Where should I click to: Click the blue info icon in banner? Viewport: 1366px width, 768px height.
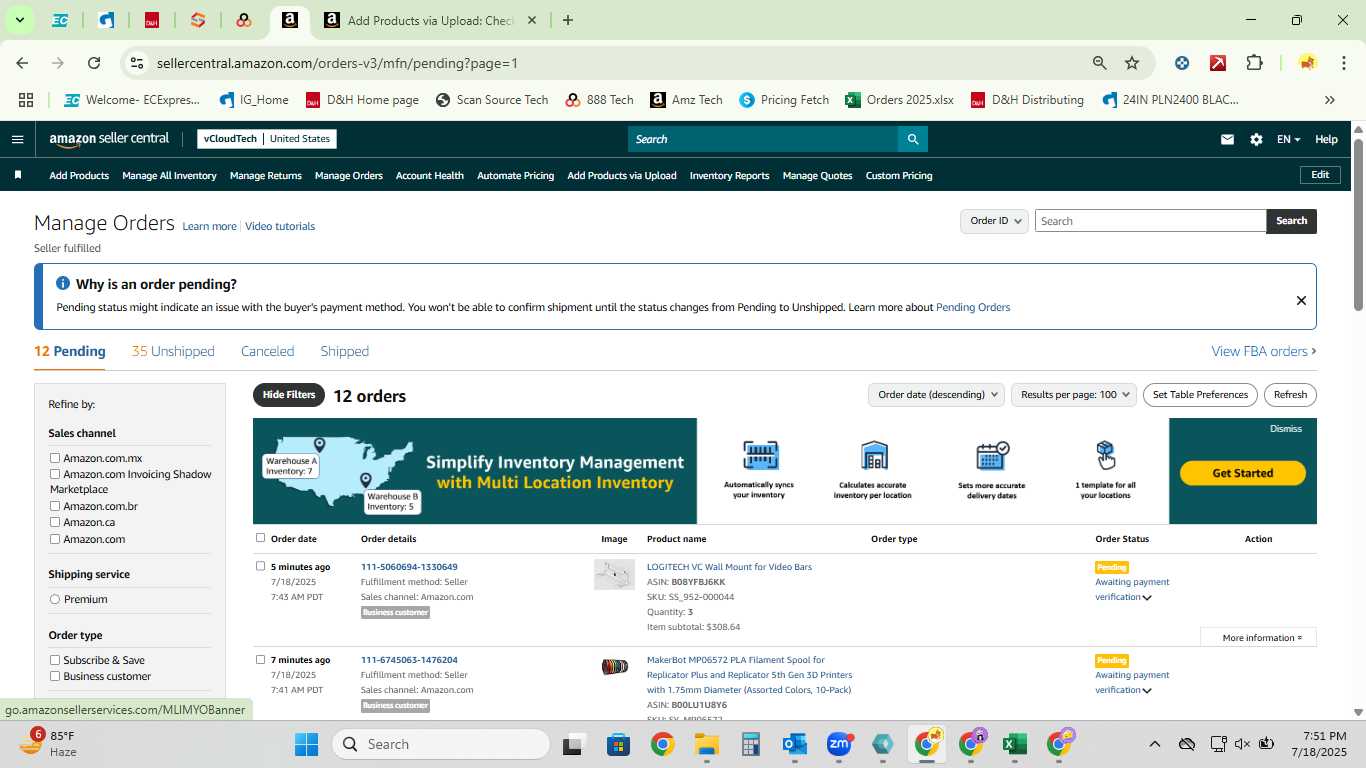click(63, 284)
